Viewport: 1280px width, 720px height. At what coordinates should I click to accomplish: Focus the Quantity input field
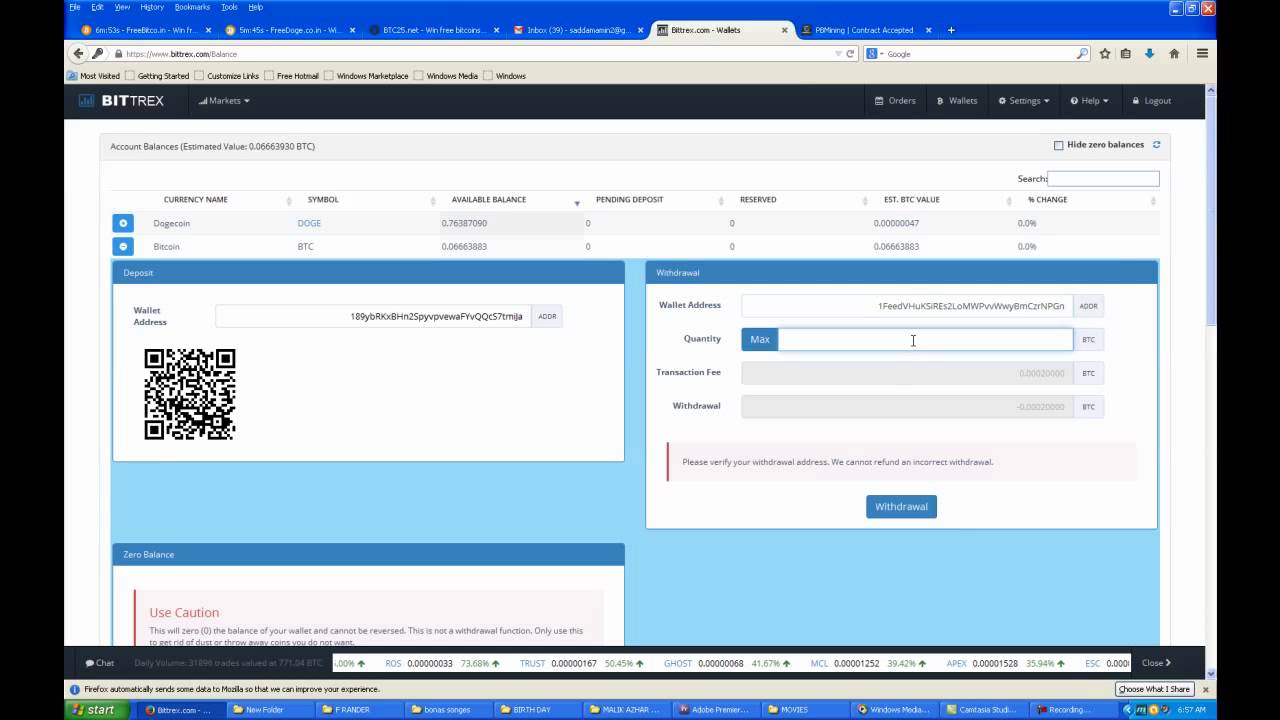[x=925, y=340]
